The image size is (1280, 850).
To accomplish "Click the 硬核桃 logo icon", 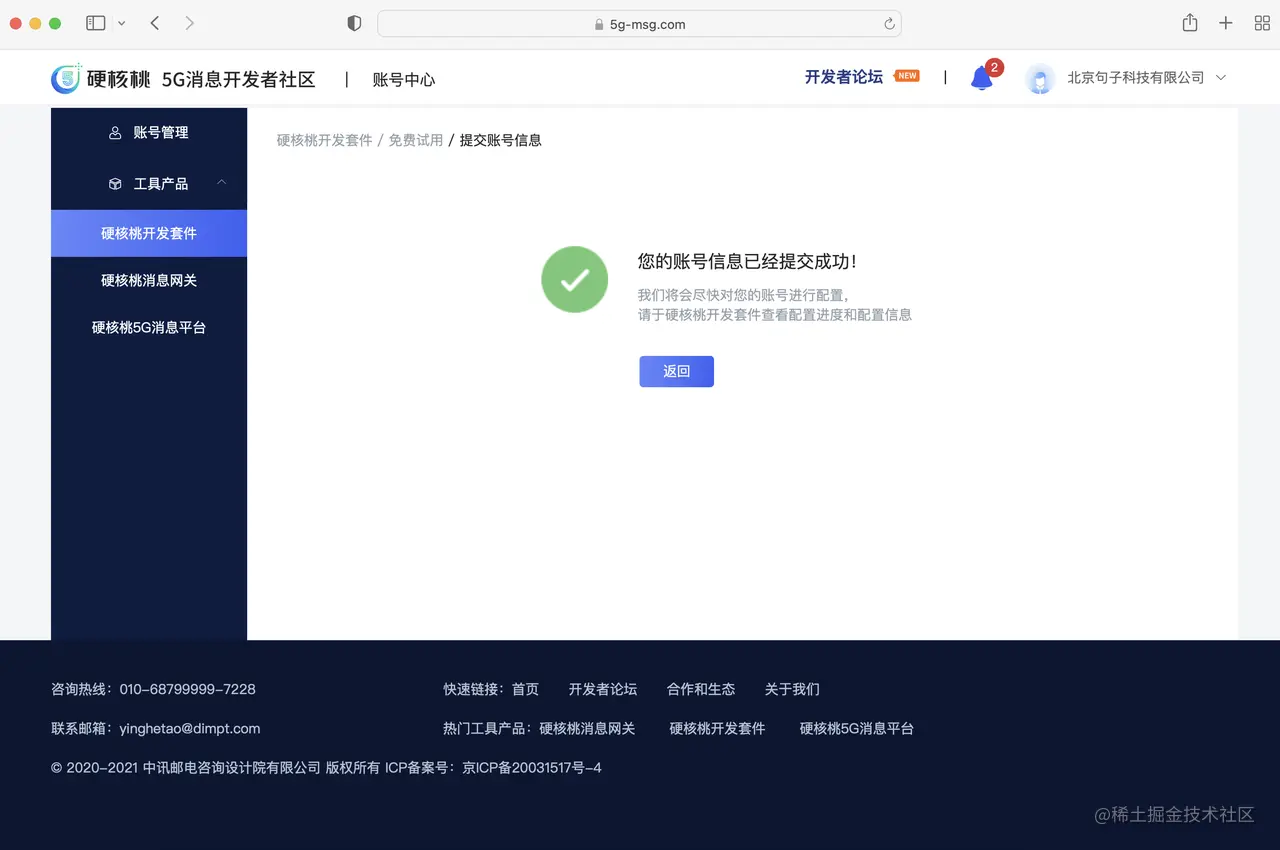I will pyautogui.click(x=66, y=79).
